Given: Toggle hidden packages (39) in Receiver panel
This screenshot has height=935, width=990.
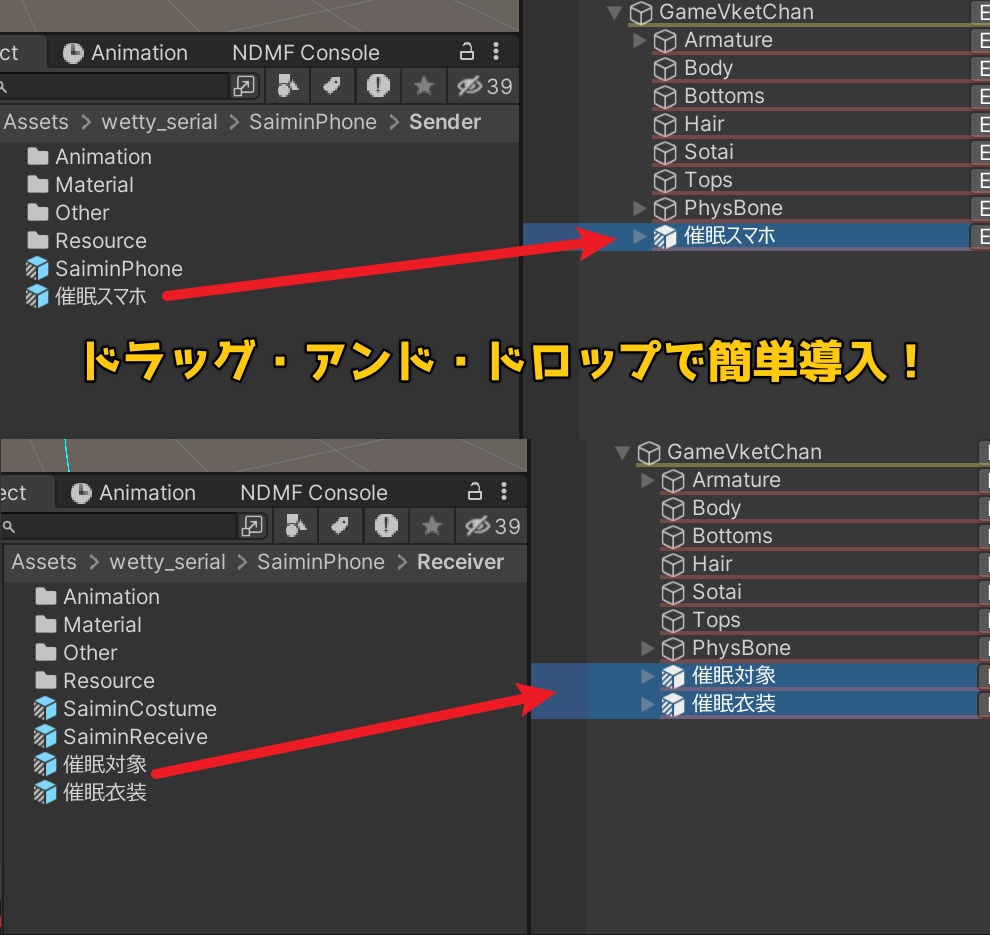Looking at the screenshot, I should pyautogui.click(x=492, y=525).
